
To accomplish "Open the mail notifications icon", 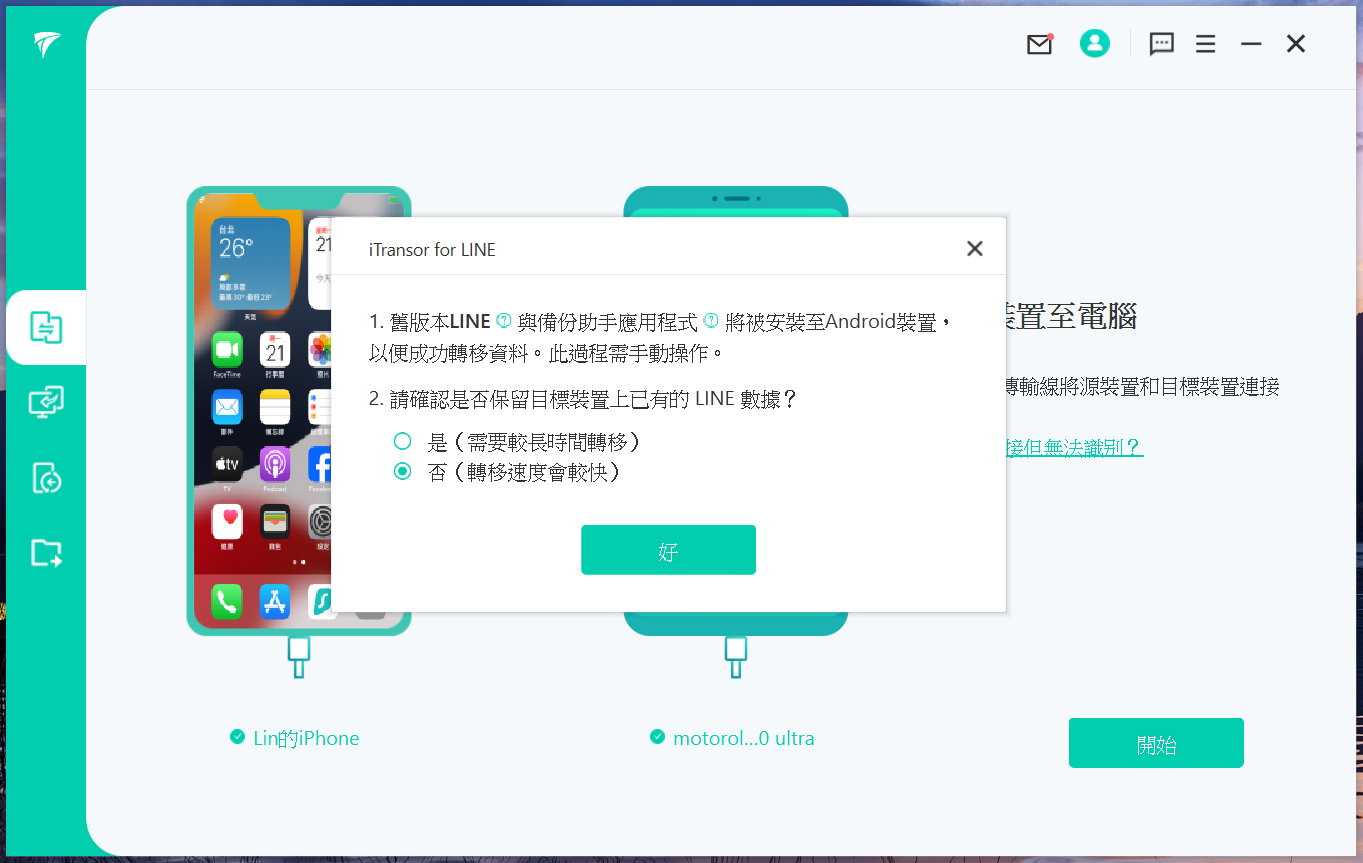I will point(1040,44).
